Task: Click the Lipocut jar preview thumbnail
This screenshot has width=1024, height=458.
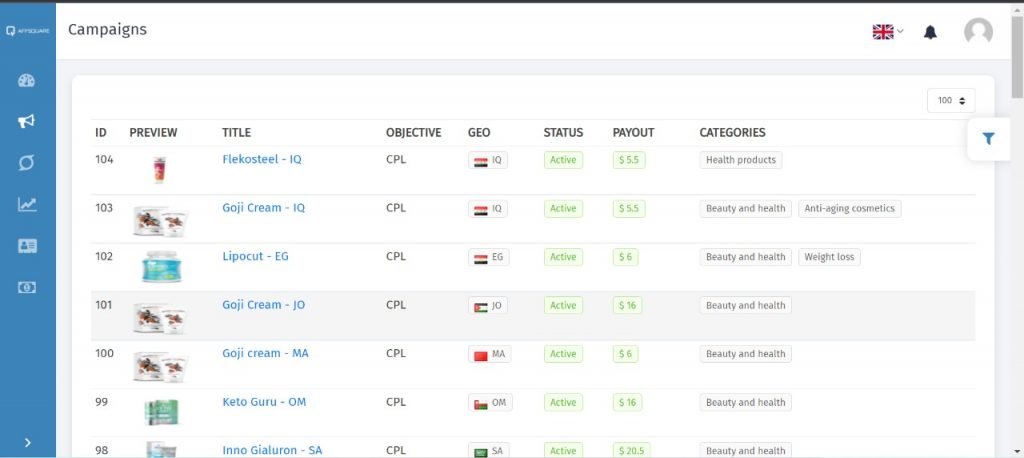Action: pyautogui.click(x=162, y=267)
